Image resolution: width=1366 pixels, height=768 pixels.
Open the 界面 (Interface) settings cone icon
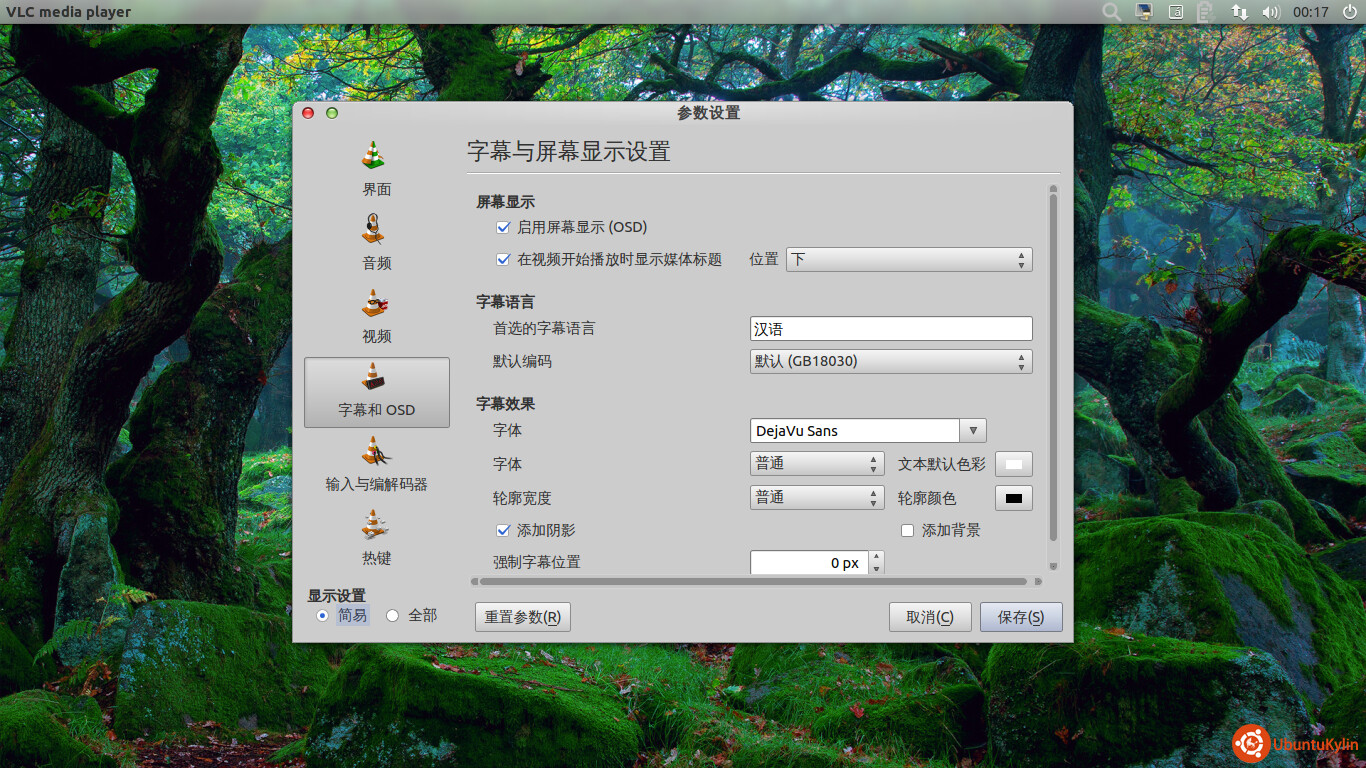(x=375, y=156)
